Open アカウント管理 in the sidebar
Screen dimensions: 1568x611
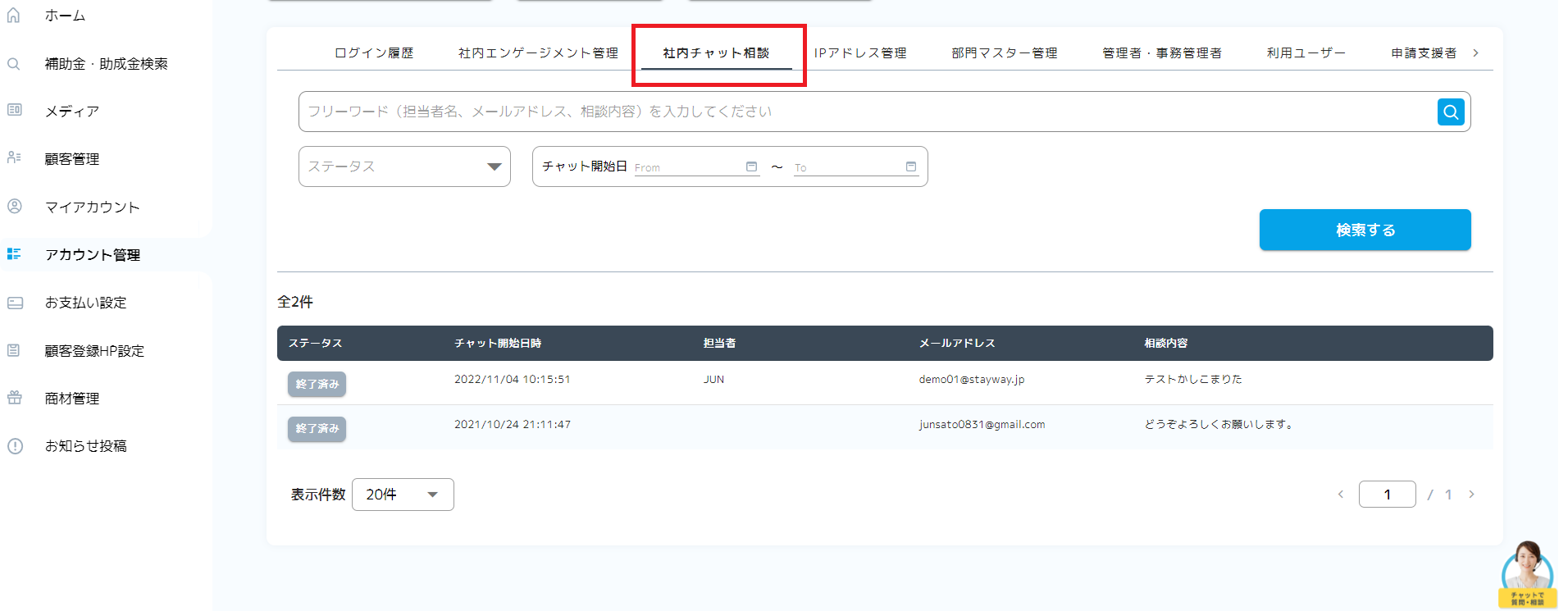point(93,254)
